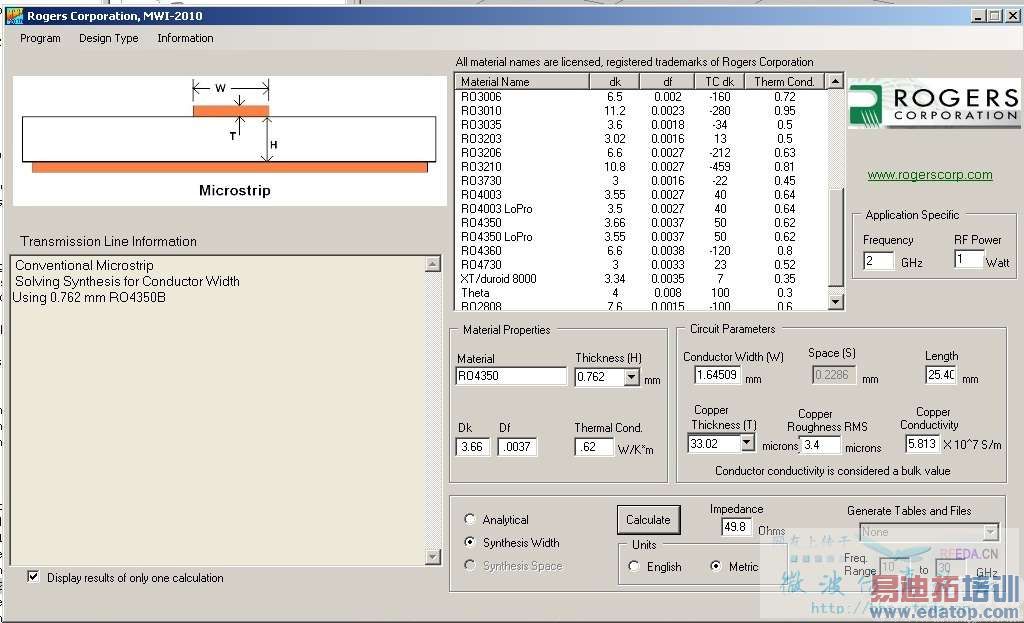Click the Microstrip diagram illustration
Image resolution: width=1024 pixels, height=623 pixels.
(x=229, y=140)
